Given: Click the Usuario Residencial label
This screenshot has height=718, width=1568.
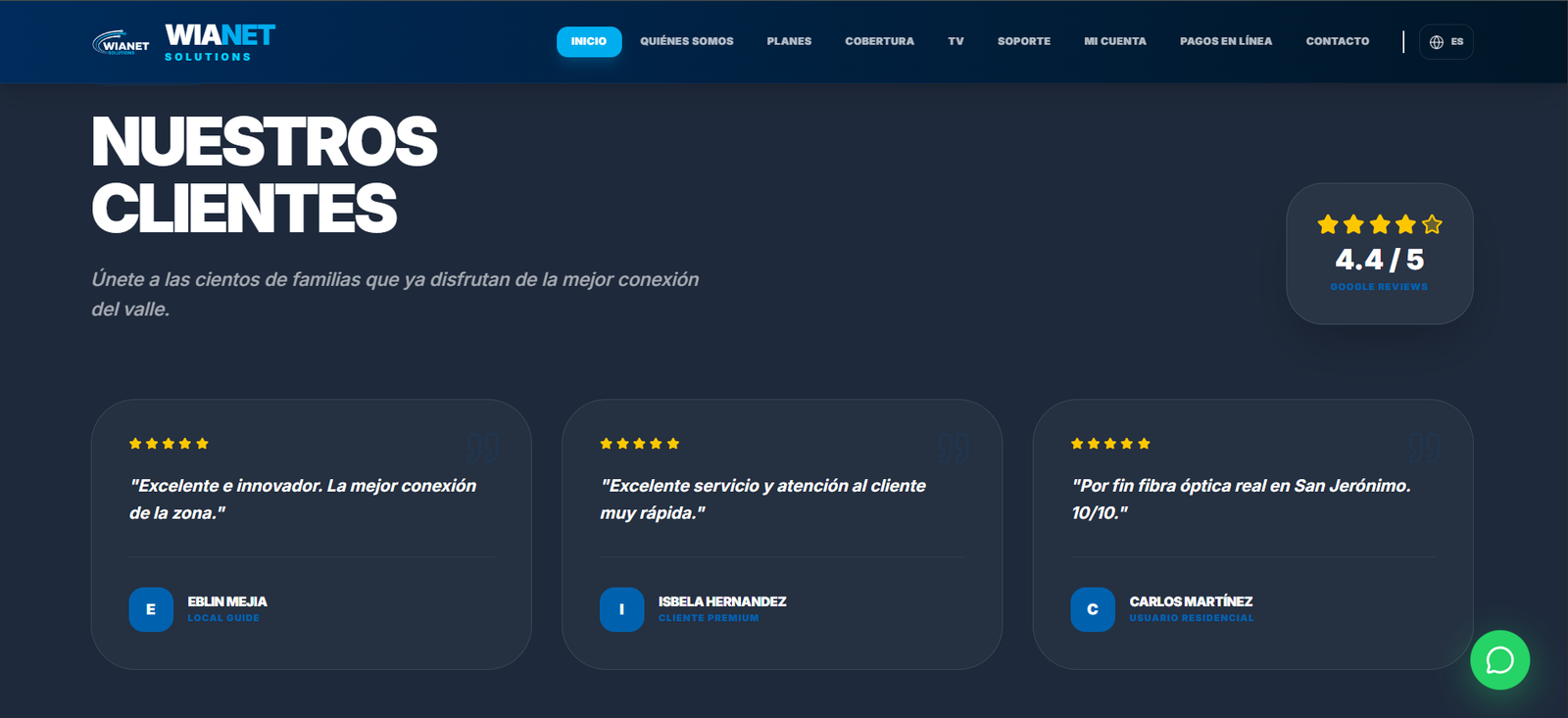Looking at the screenshot, I should pos(1192,618).
